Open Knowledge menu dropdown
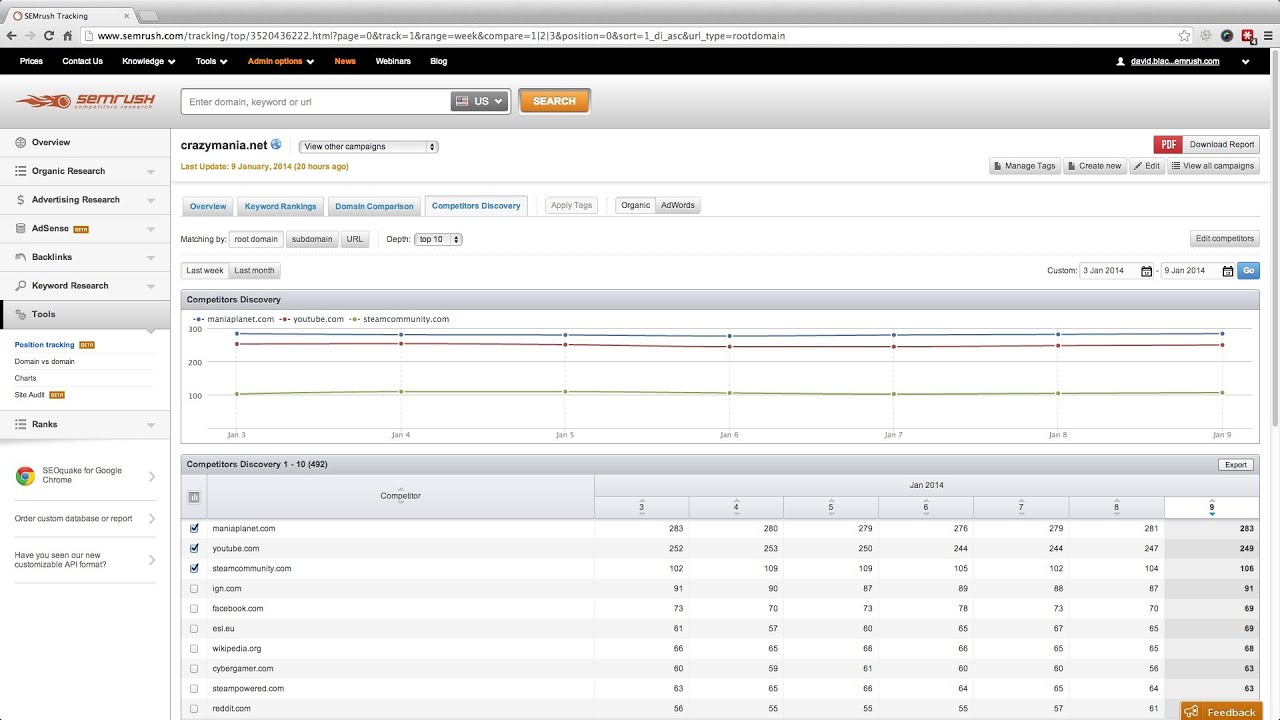This screenshot has width=1280, height=720. 148,61
